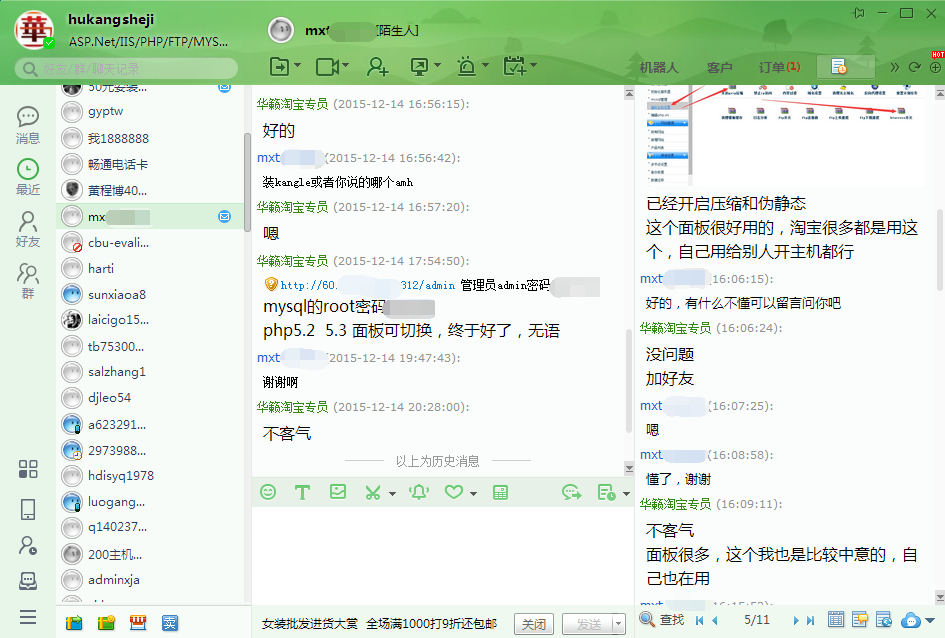Expand the alarm reminder dropdown arrow
This screenshot has height=638, width=945.
(485, 65)
